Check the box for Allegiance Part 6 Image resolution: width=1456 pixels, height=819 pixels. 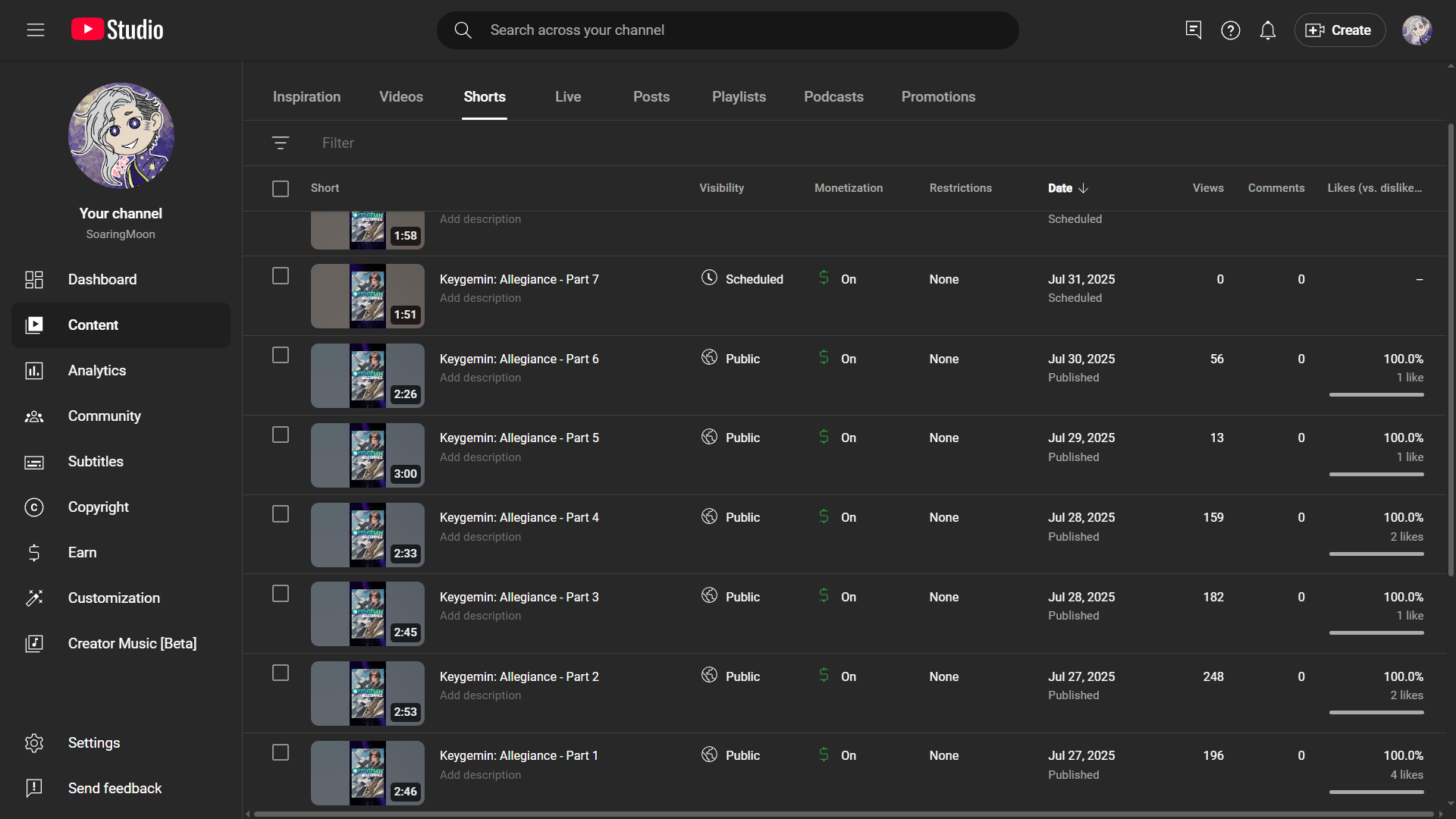pyautogui.click(x=281, y=355)
